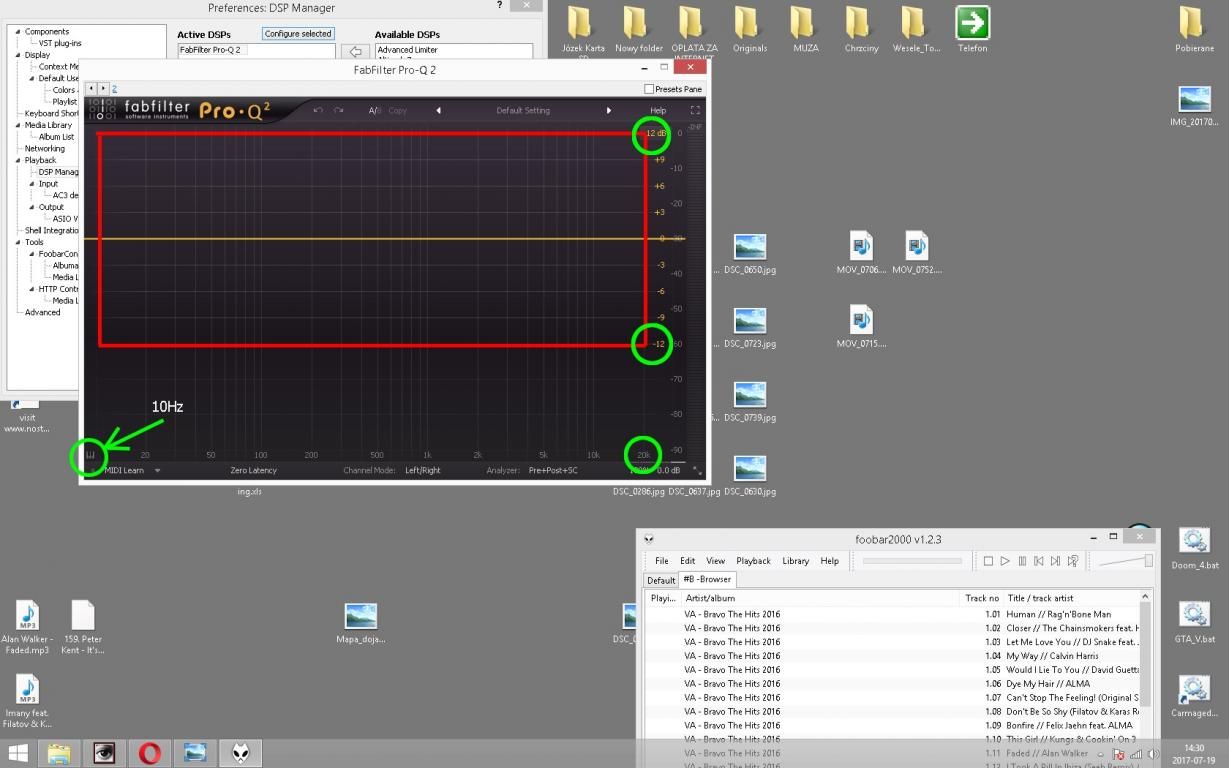Open the File menu in foobar2000

(x=661, y=561)
